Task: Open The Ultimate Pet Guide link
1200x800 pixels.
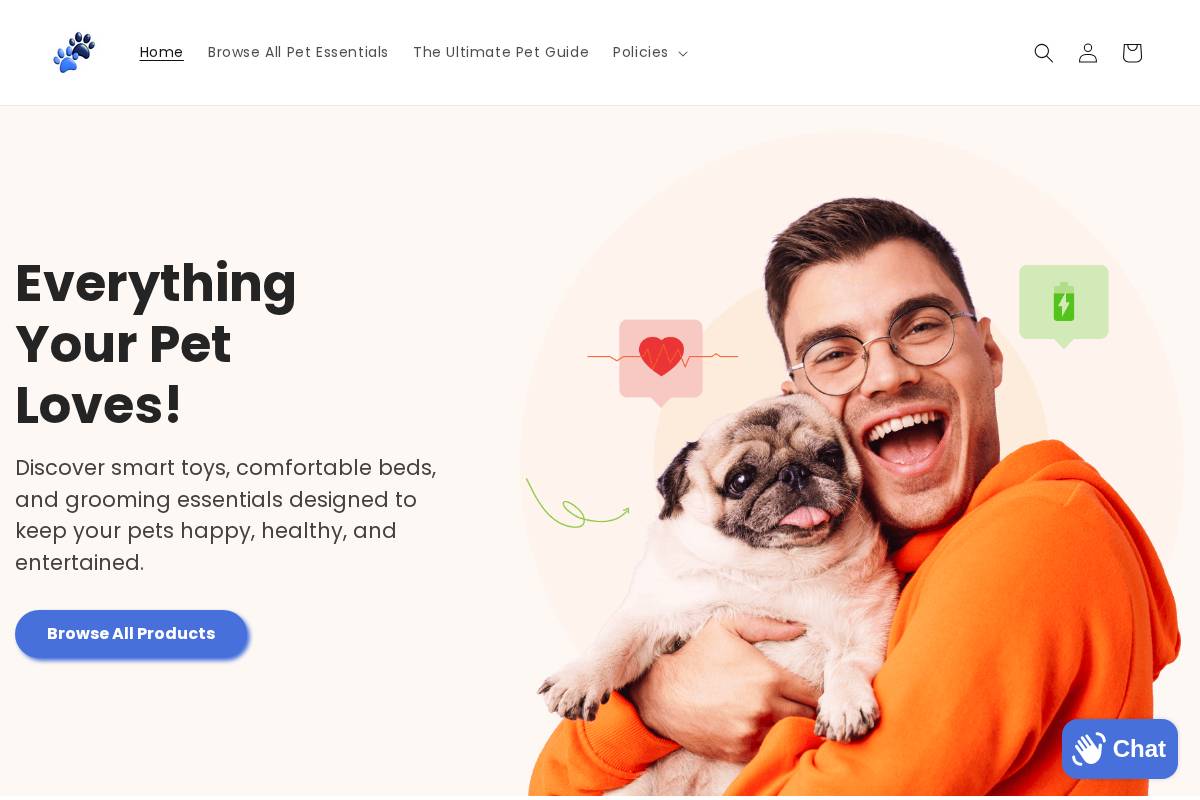Action: point(501,52)
